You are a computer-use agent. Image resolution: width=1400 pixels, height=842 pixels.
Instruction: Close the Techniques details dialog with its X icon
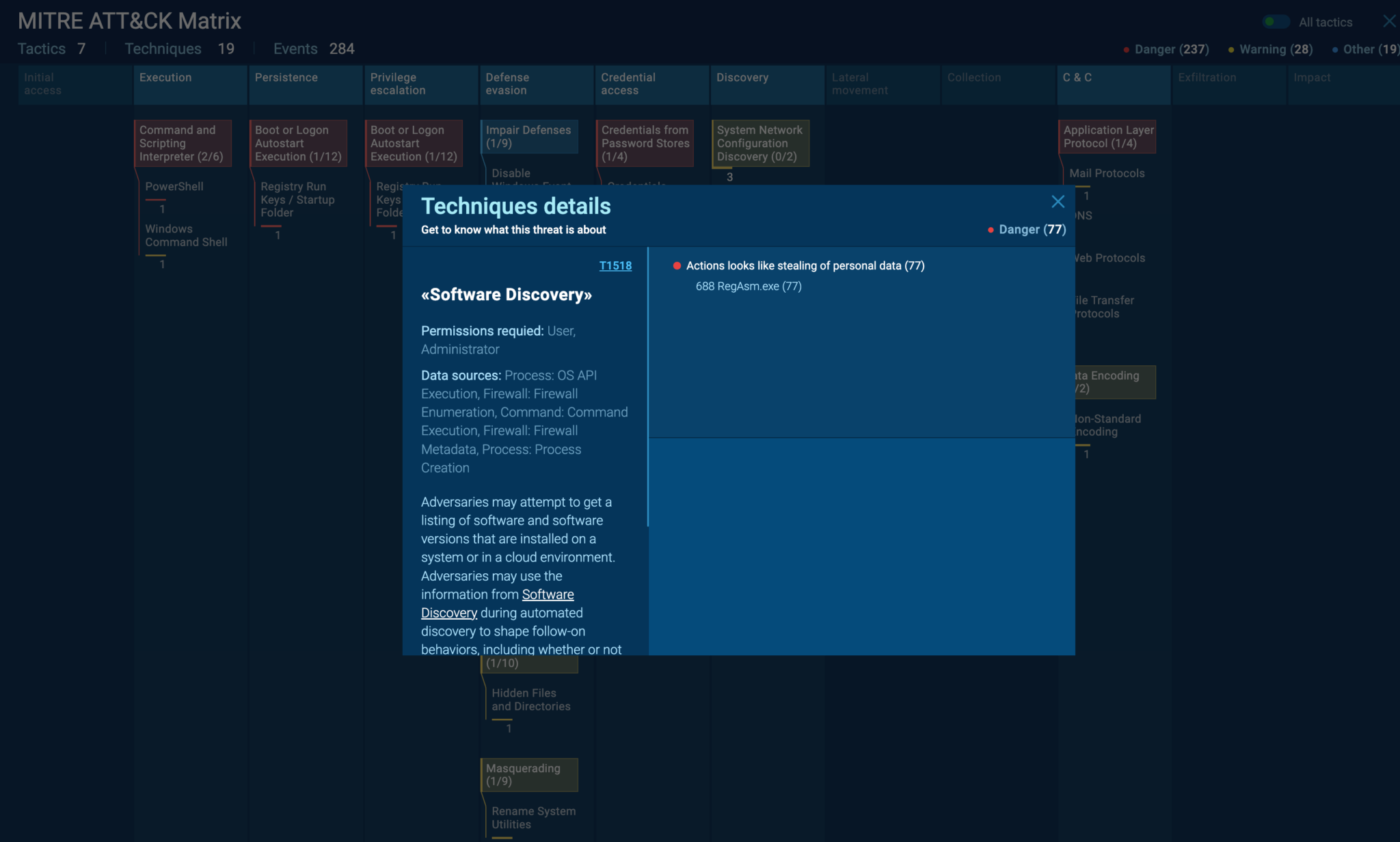1058,202
